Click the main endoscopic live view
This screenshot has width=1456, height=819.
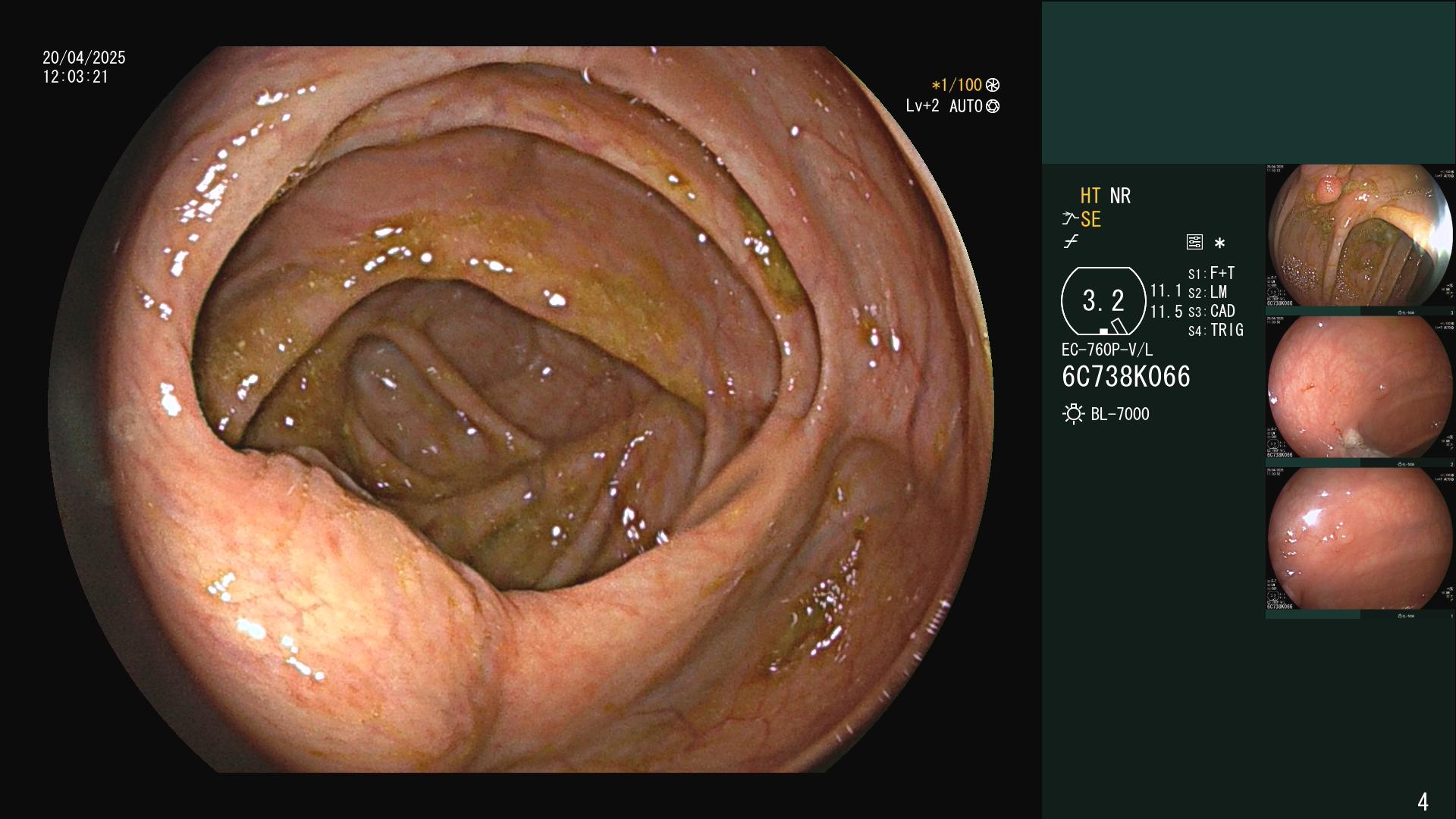tap(520, 409)
